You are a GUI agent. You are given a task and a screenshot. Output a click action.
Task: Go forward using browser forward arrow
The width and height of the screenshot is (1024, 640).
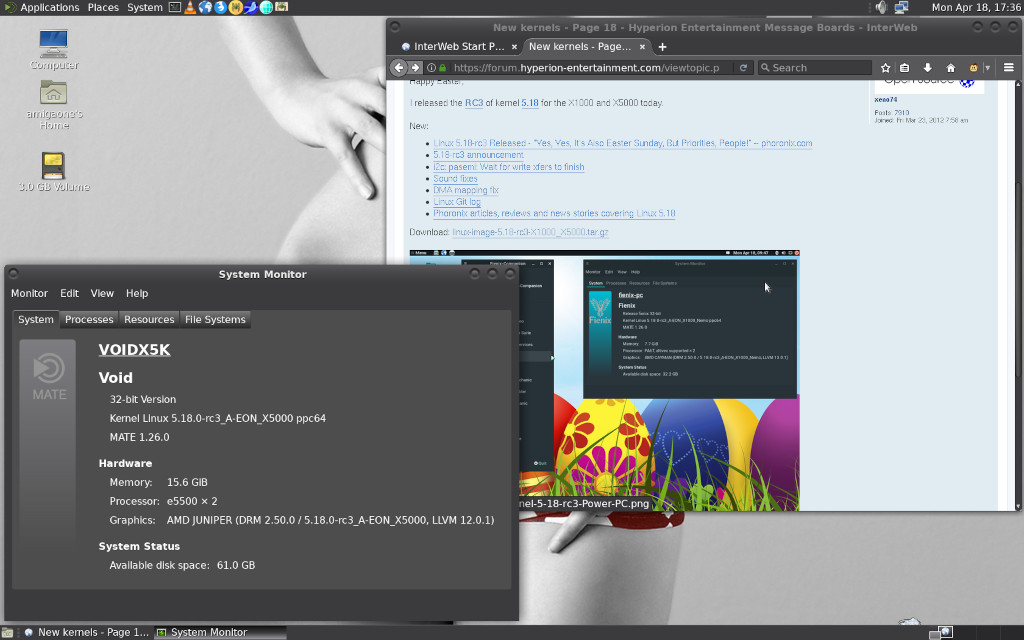pyautogui.click(x=415, y=67)
